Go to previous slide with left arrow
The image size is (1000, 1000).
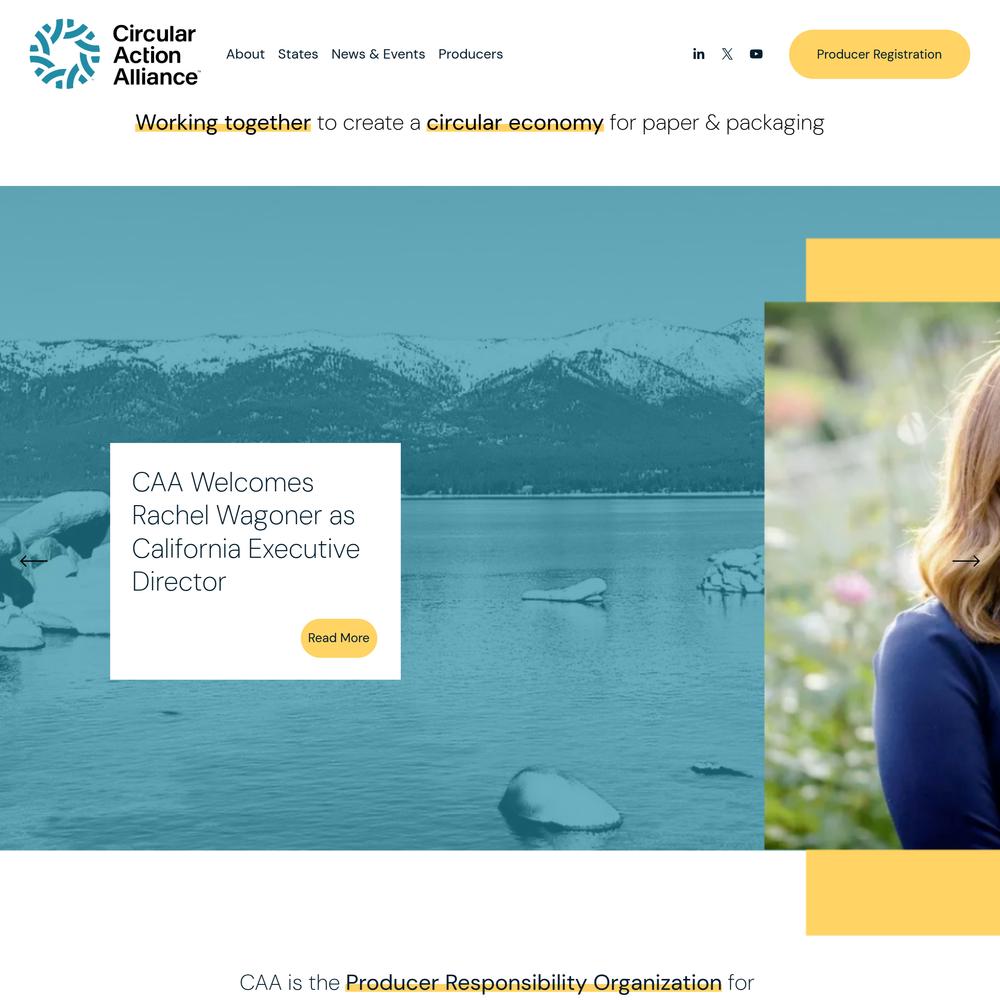pyautogui.click(x=33, y=561)
